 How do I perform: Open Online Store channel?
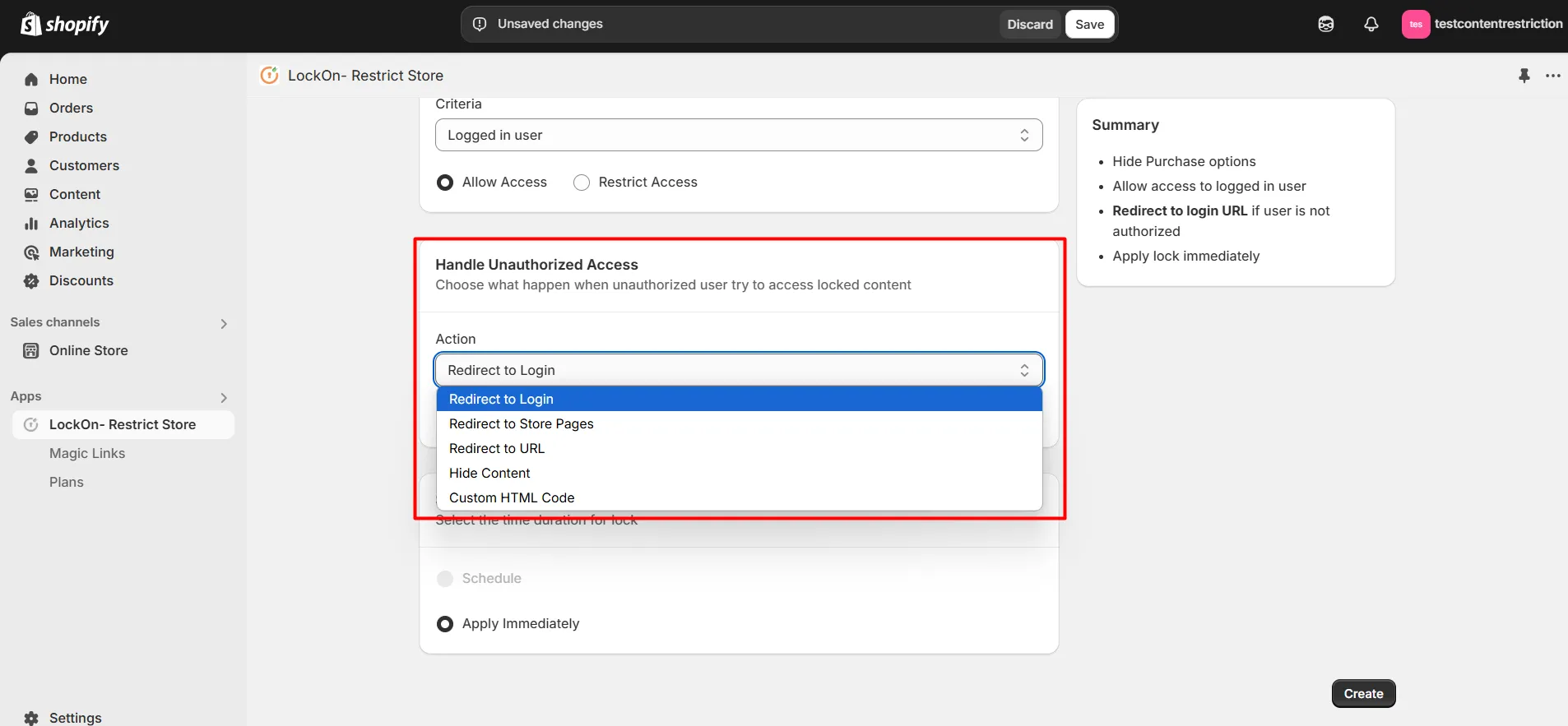coord(89,350)
